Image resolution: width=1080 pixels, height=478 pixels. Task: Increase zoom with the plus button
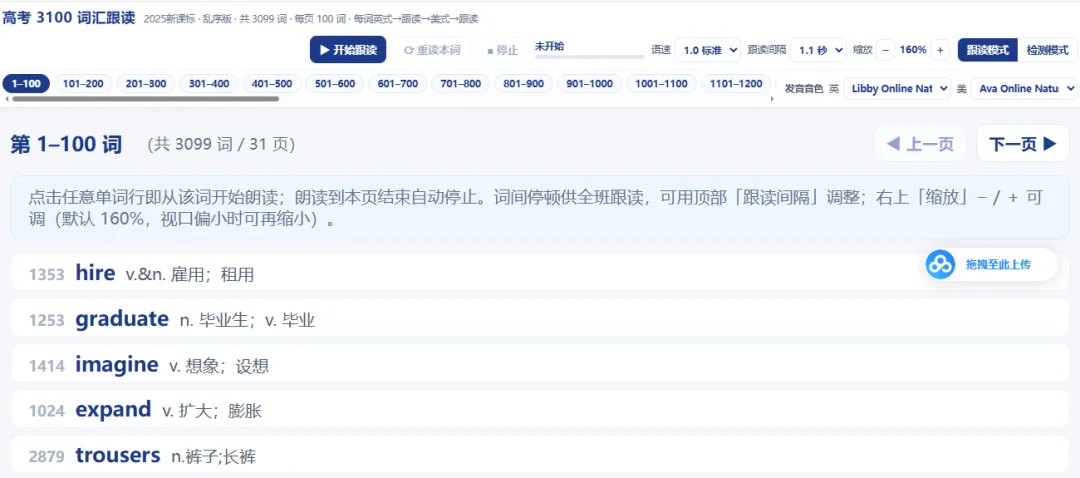click(x=940, y=50)
